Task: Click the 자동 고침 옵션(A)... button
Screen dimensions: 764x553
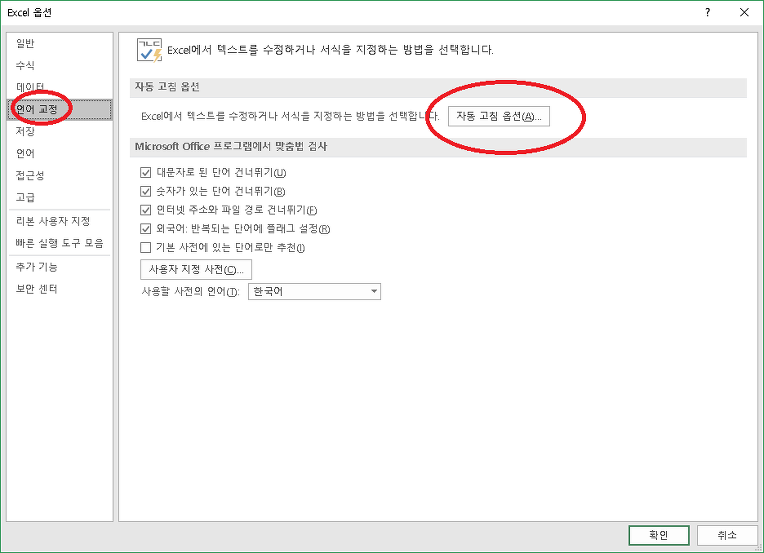Action: pyautogui.click(x=498, y=116)
